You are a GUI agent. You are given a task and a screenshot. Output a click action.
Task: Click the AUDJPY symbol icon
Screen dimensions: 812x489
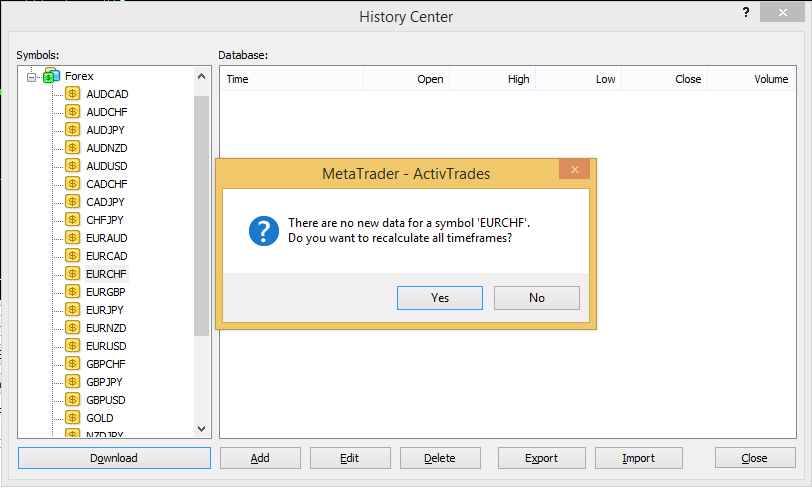pos(72,130)
